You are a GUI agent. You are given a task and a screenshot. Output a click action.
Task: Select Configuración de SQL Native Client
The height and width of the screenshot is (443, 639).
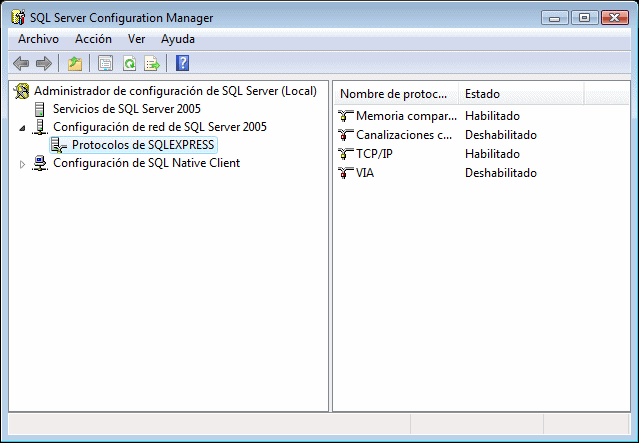pyautogui.click(x=146, y=163)
